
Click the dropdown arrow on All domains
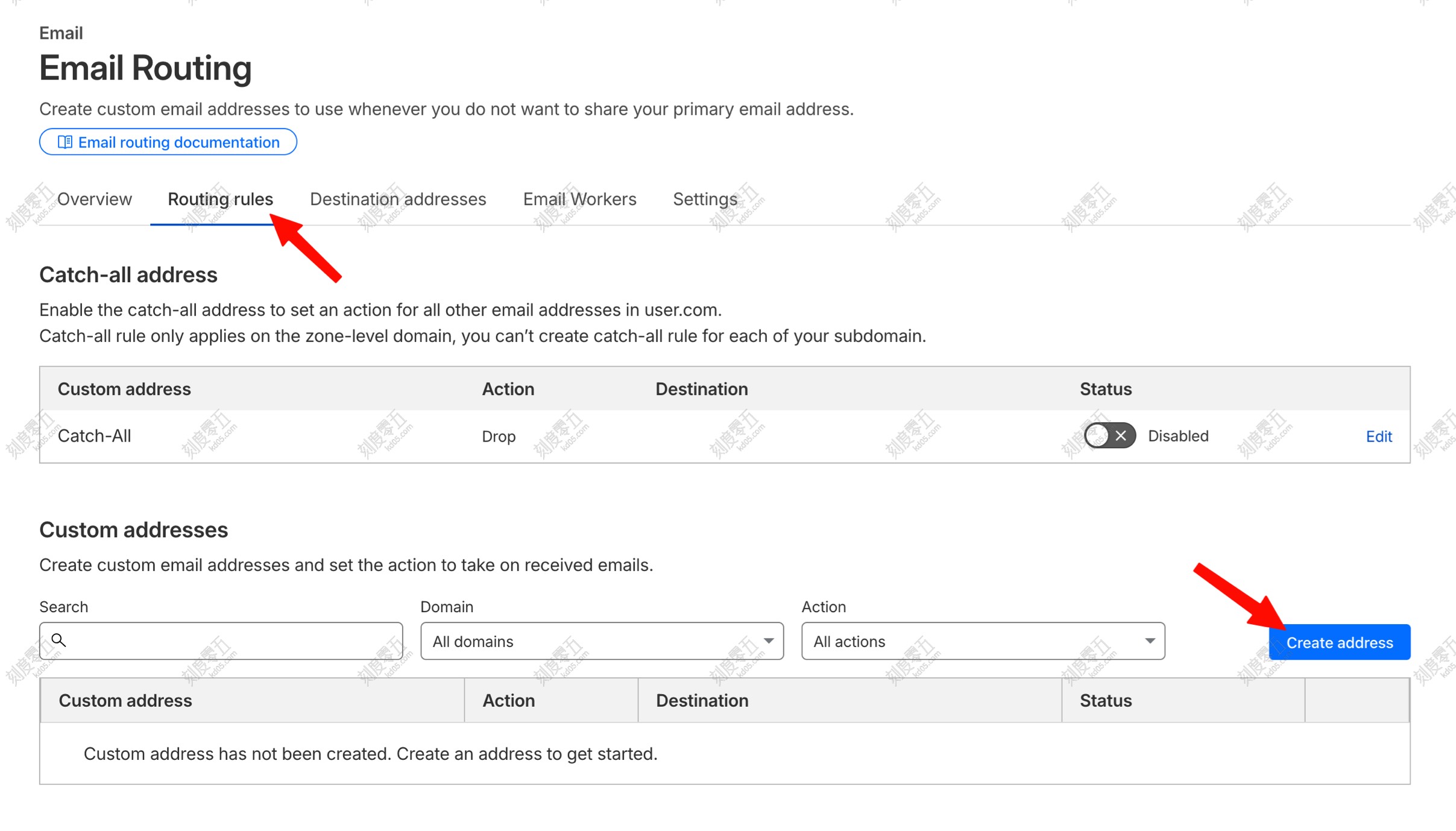[769, 641]
